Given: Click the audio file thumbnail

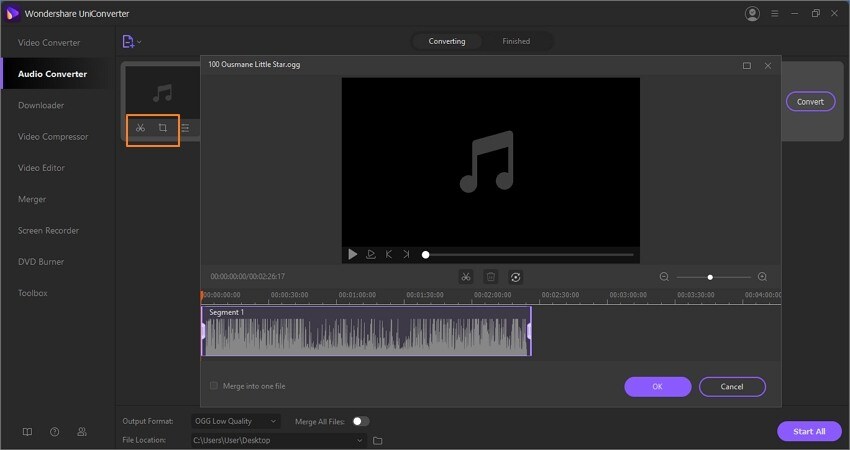Looking at the screenshot, I should (x=163, y=92).
